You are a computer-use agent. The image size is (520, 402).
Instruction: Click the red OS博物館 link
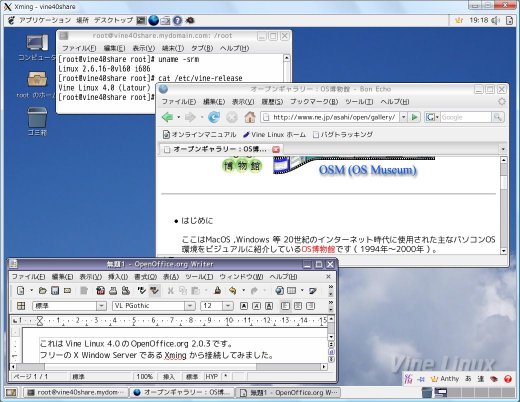pyautogui.click(x=318, y=249)
